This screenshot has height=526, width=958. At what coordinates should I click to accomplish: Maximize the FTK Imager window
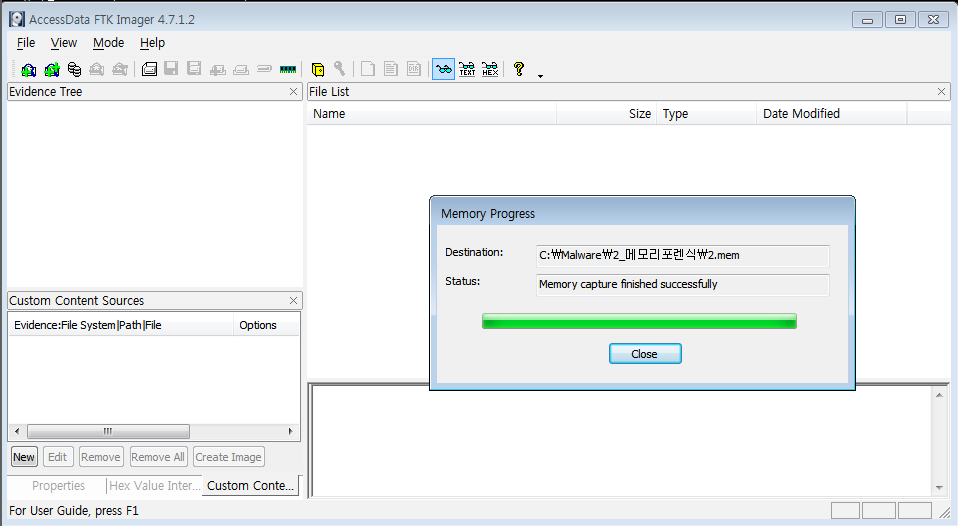pos(900,20)
